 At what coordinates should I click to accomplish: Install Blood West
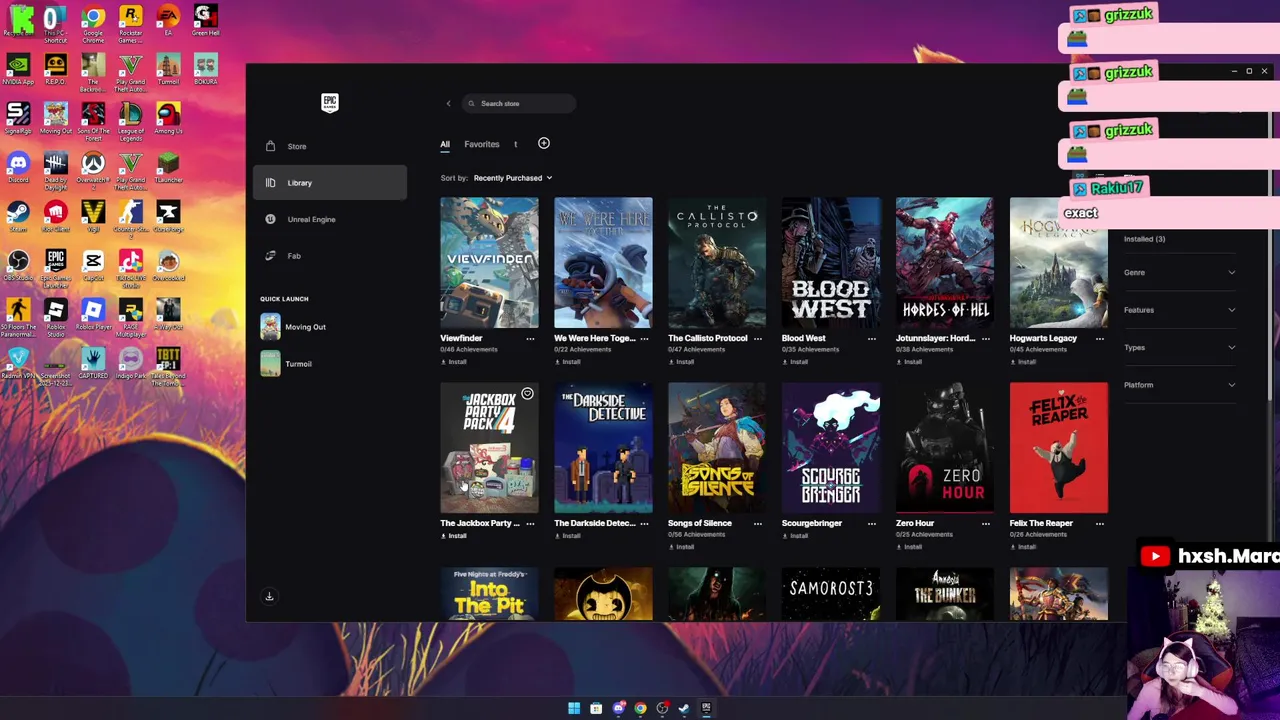coord(796,361)
